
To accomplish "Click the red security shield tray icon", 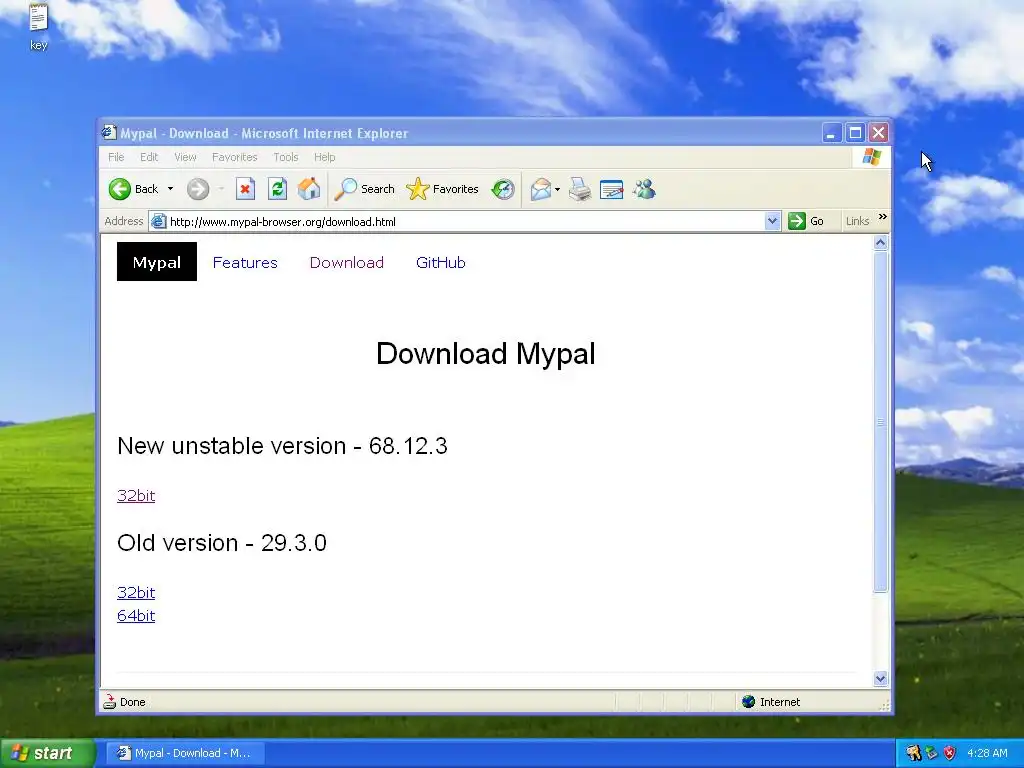I will click(x=950, y=753).
